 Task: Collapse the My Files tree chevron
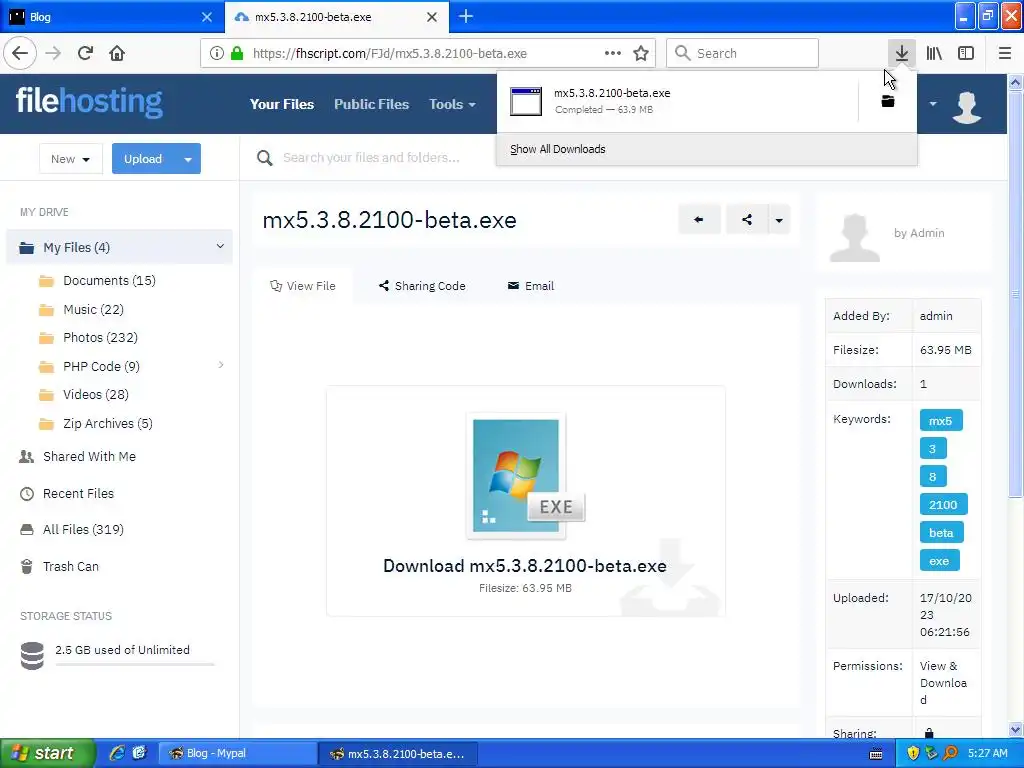[220, 246]
